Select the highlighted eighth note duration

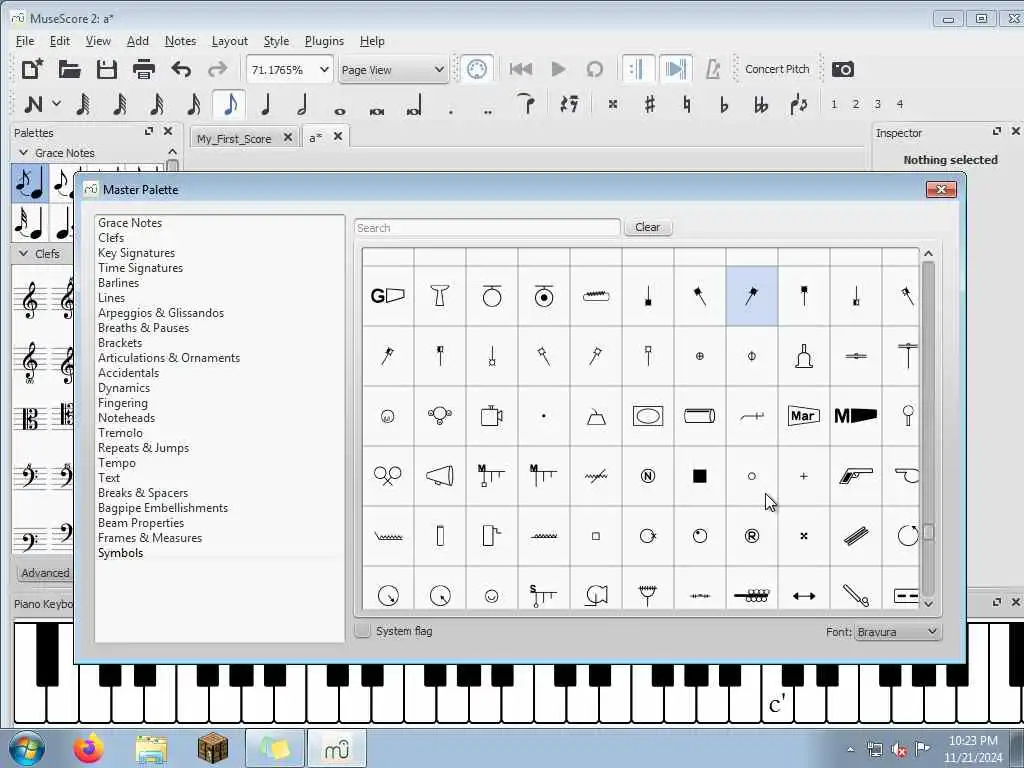coord(230,104)
